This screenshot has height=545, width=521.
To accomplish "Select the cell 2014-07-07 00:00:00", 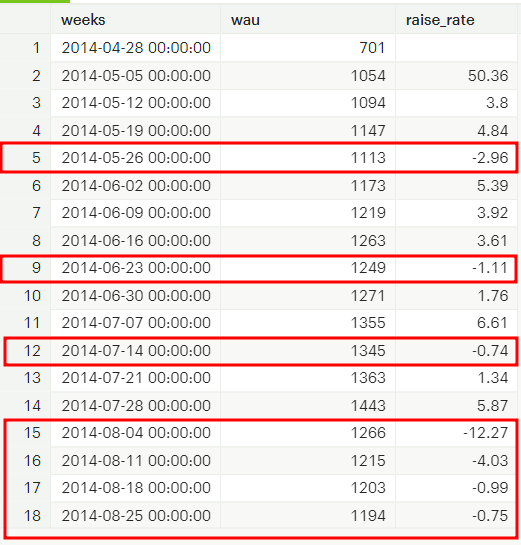I will (136, 323).
